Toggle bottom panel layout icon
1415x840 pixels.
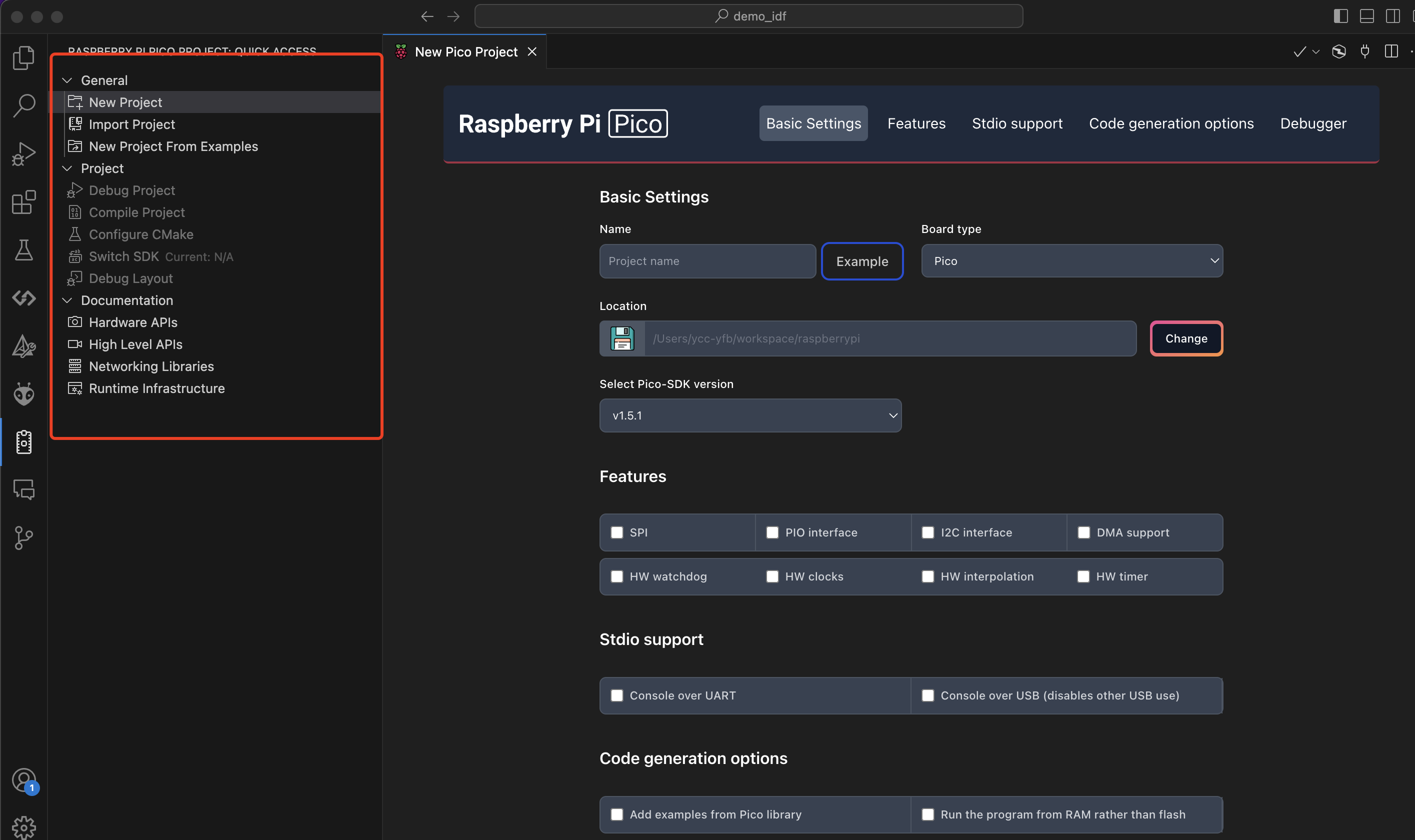point(1367,16)
